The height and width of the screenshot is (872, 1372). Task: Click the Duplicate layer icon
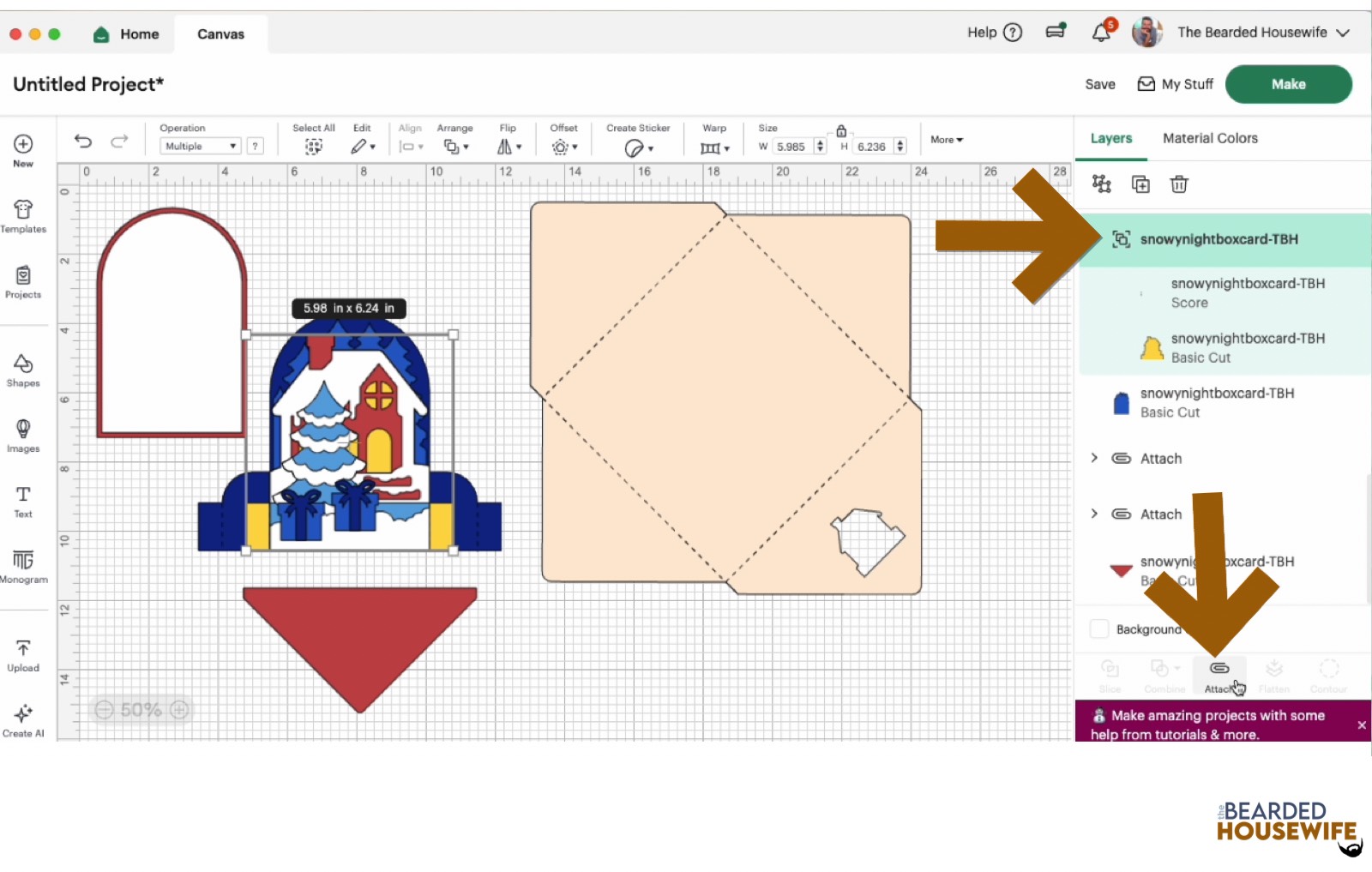pos(1140,184)
